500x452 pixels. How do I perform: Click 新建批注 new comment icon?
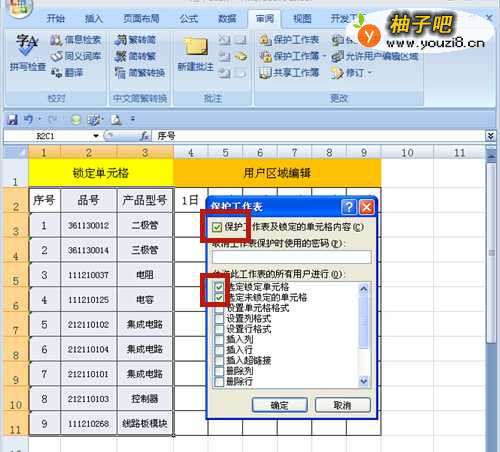click(x=196, y=47)
